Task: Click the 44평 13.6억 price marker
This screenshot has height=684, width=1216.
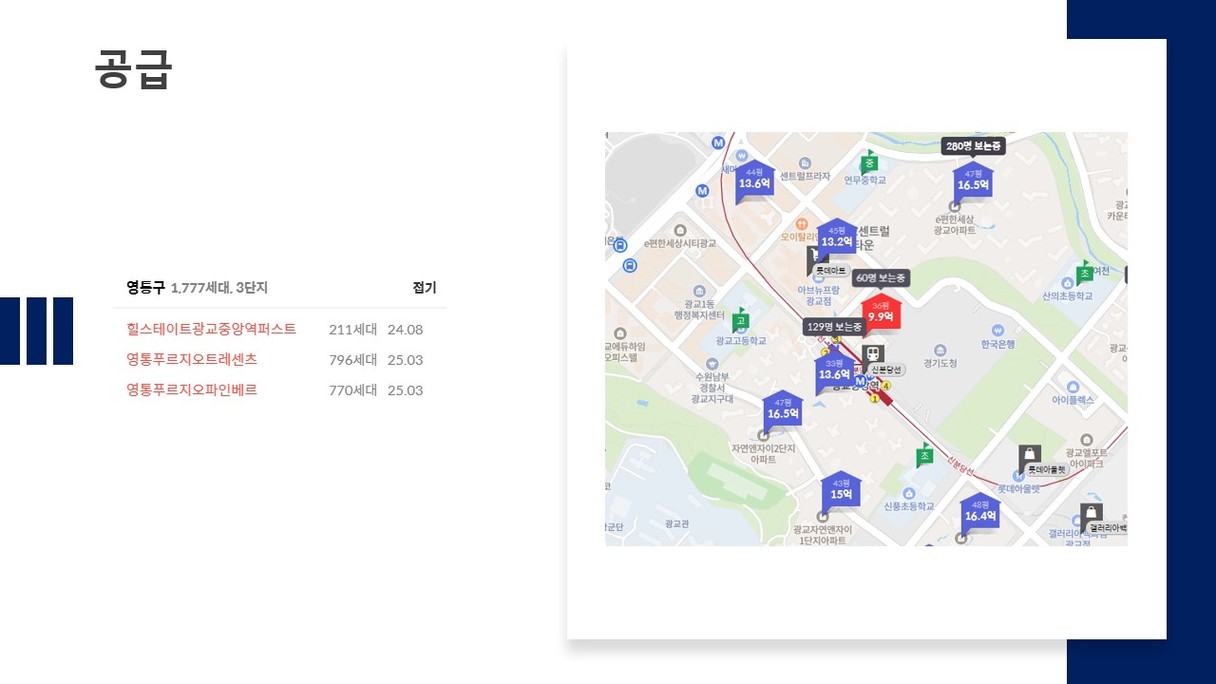Action: click(754, 180)
